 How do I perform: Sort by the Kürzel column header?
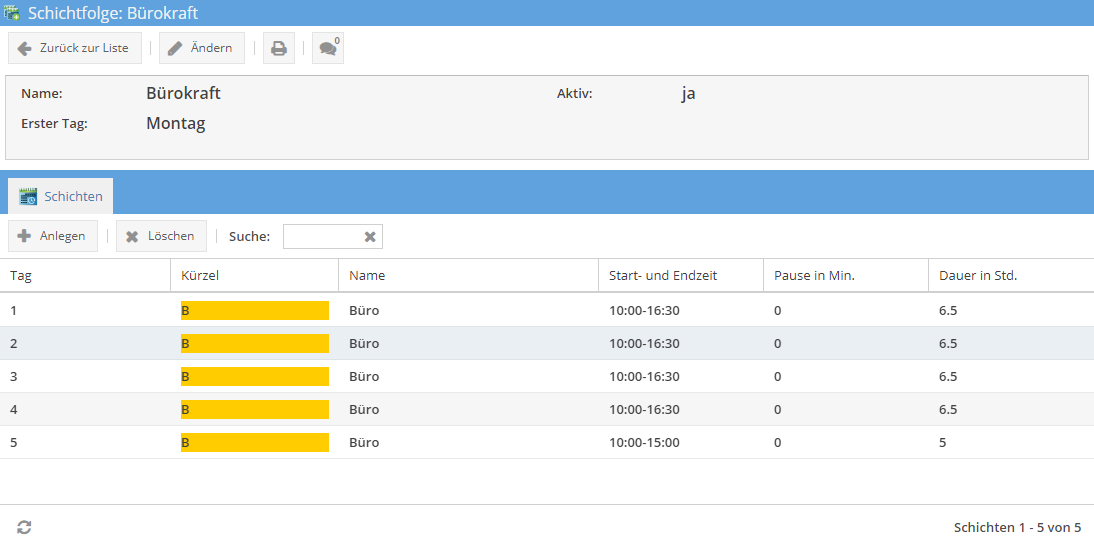(x=200, y=275)
